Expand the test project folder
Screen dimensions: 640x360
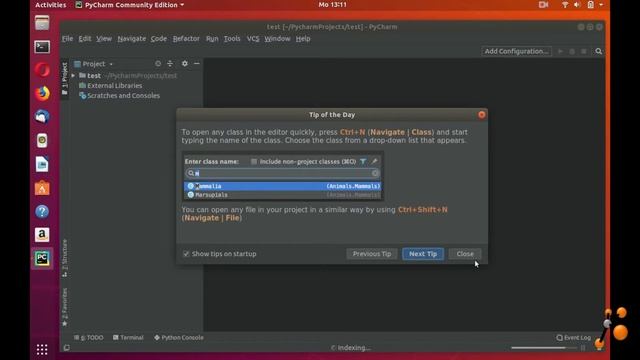[x=73, y=76]
